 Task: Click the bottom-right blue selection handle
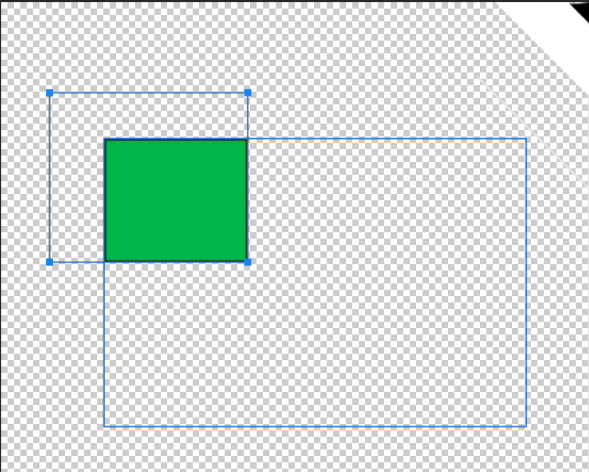tap(248, 262)
